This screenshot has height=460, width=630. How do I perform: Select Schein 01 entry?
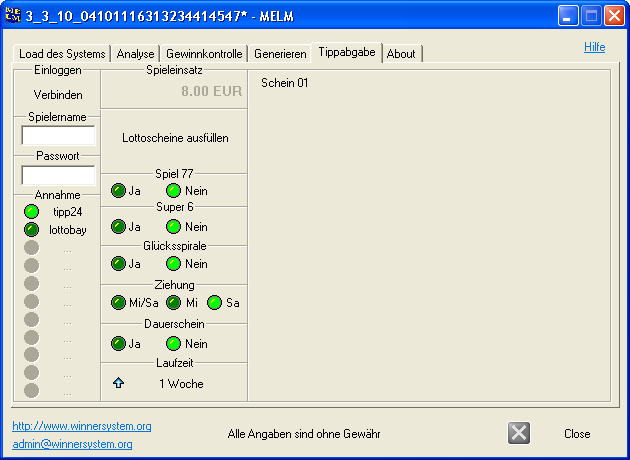click(x=284, y=83)
